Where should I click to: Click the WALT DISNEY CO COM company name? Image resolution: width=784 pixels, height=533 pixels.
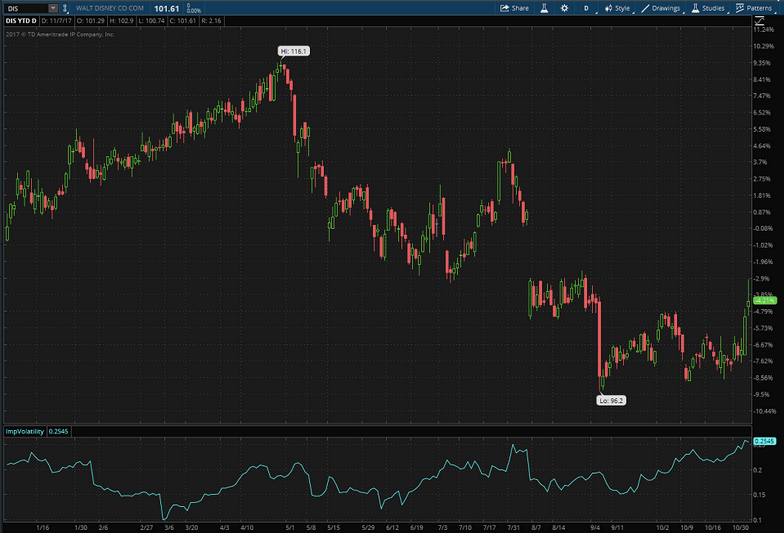tap(110, 8)
